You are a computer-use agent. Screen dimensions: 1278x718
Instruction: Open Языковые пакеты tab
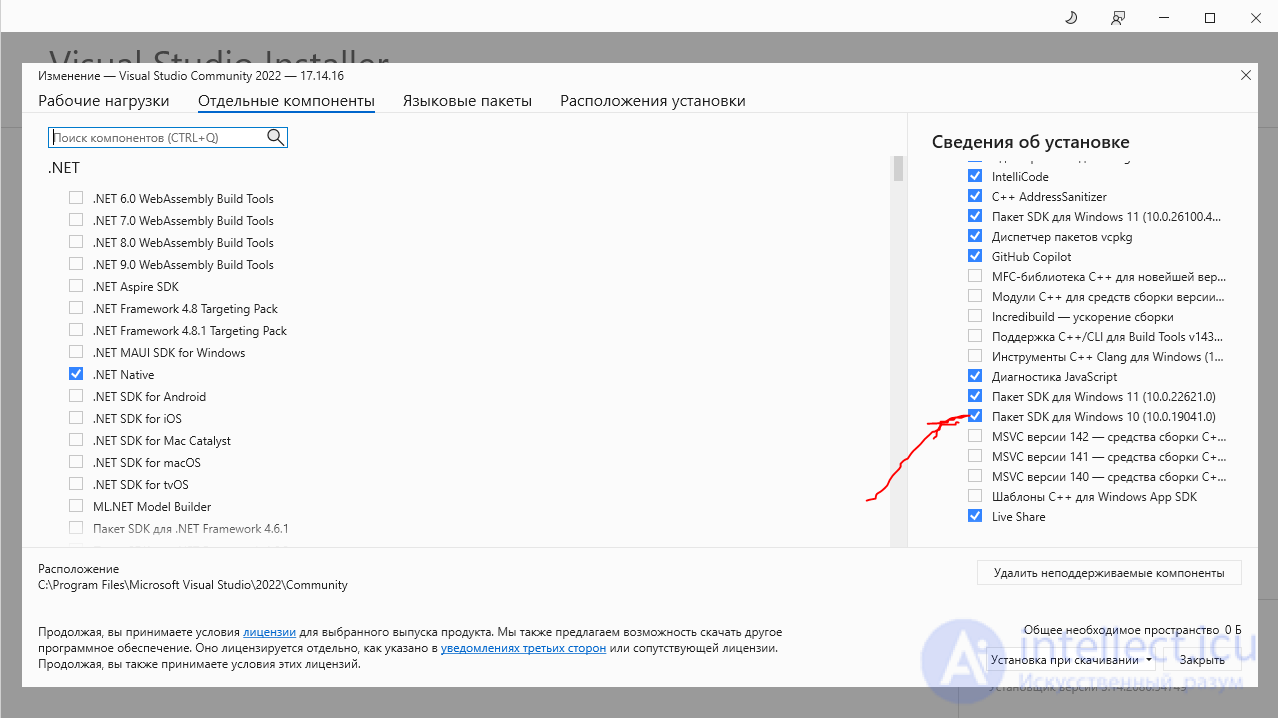click(x=467, y=101)
